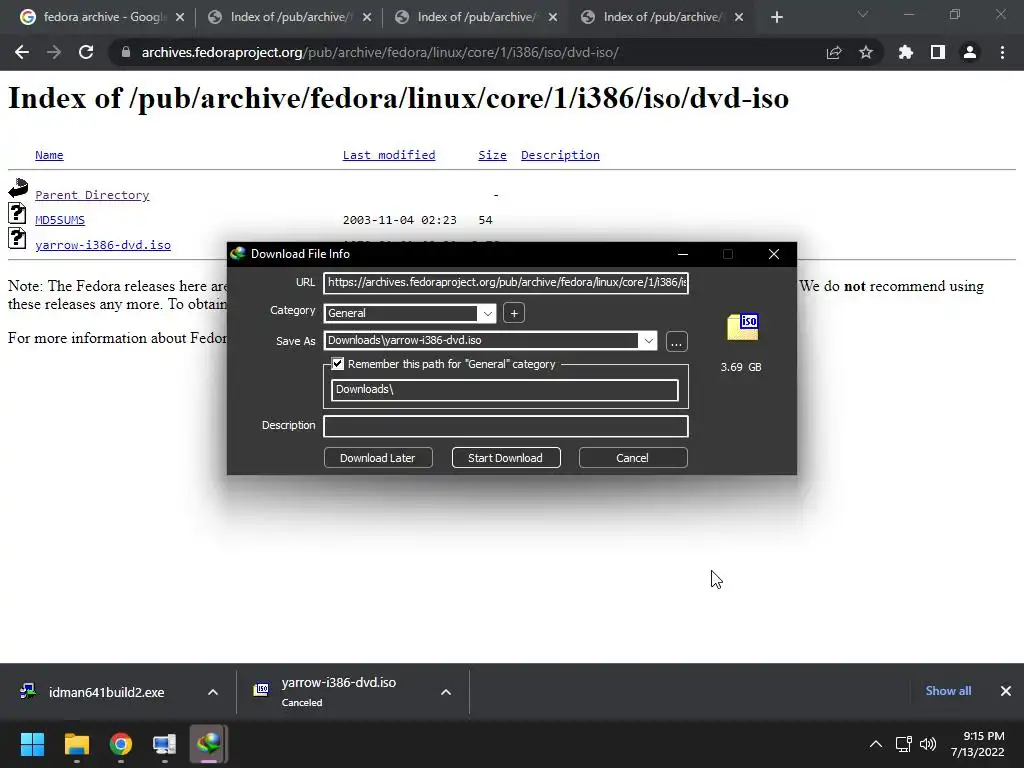Screen dimensions: 1024x768
Task: Reload the current page
Action: (x=86, y=52)
